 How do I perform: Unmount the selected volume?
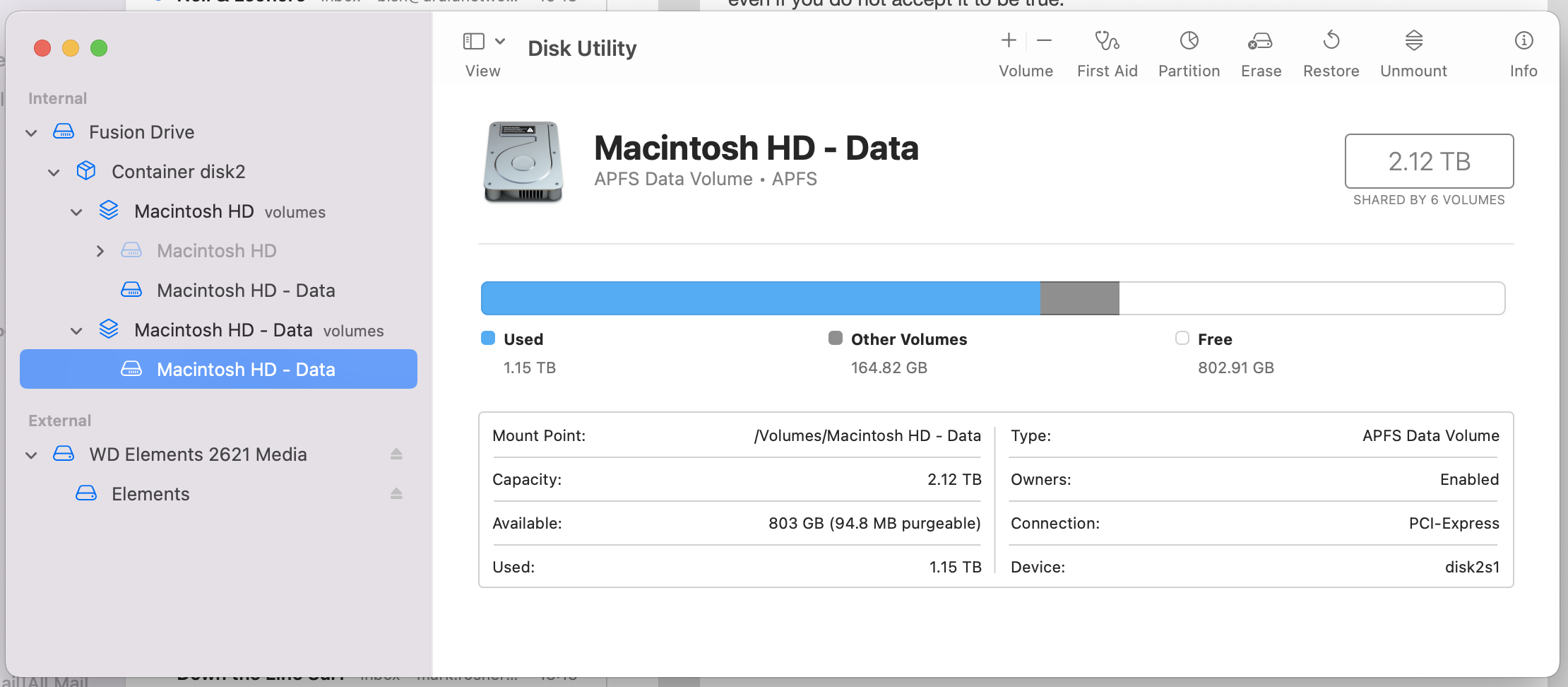click(x=1413, y=41)
